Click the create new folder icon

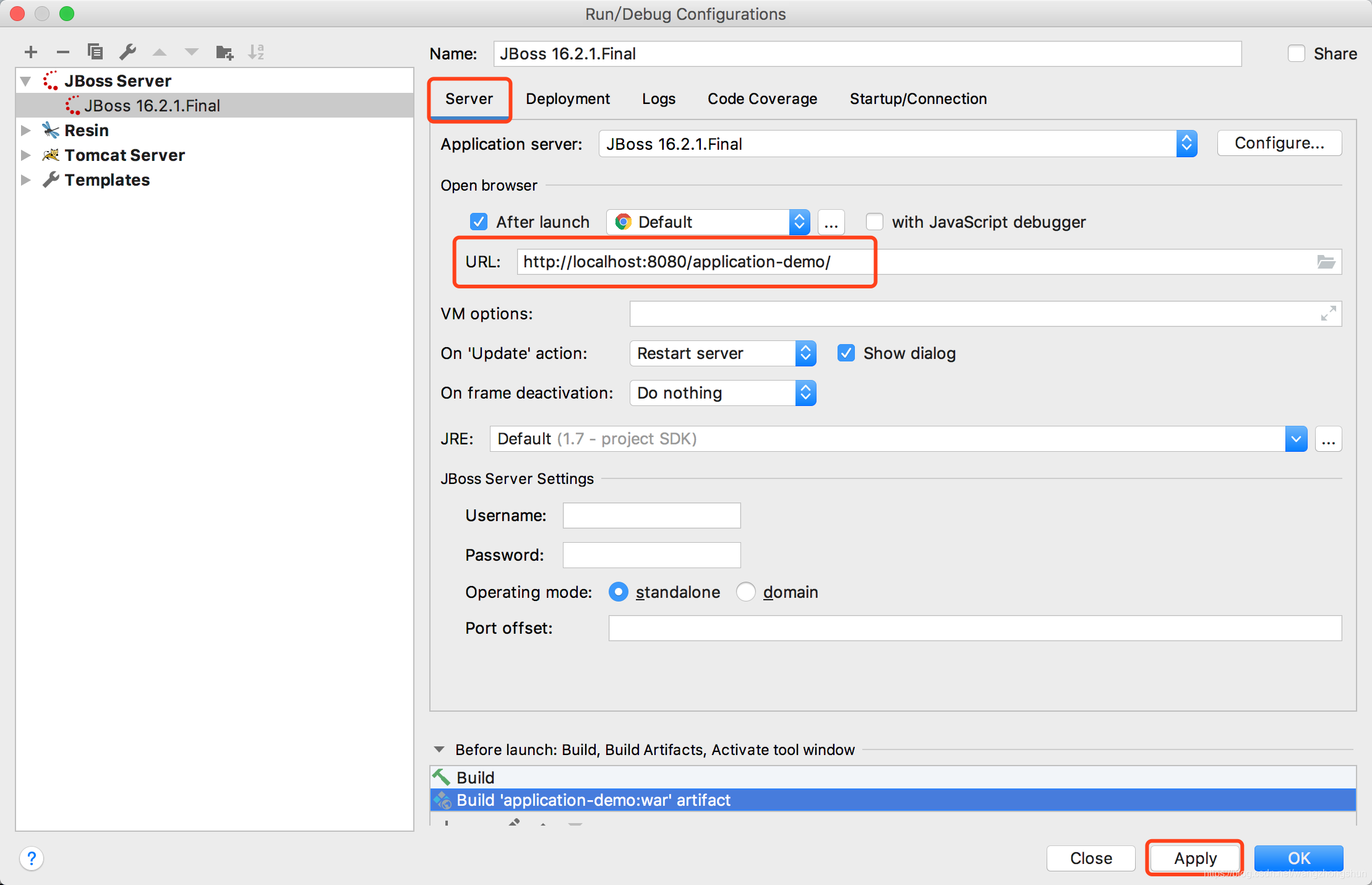224,52
